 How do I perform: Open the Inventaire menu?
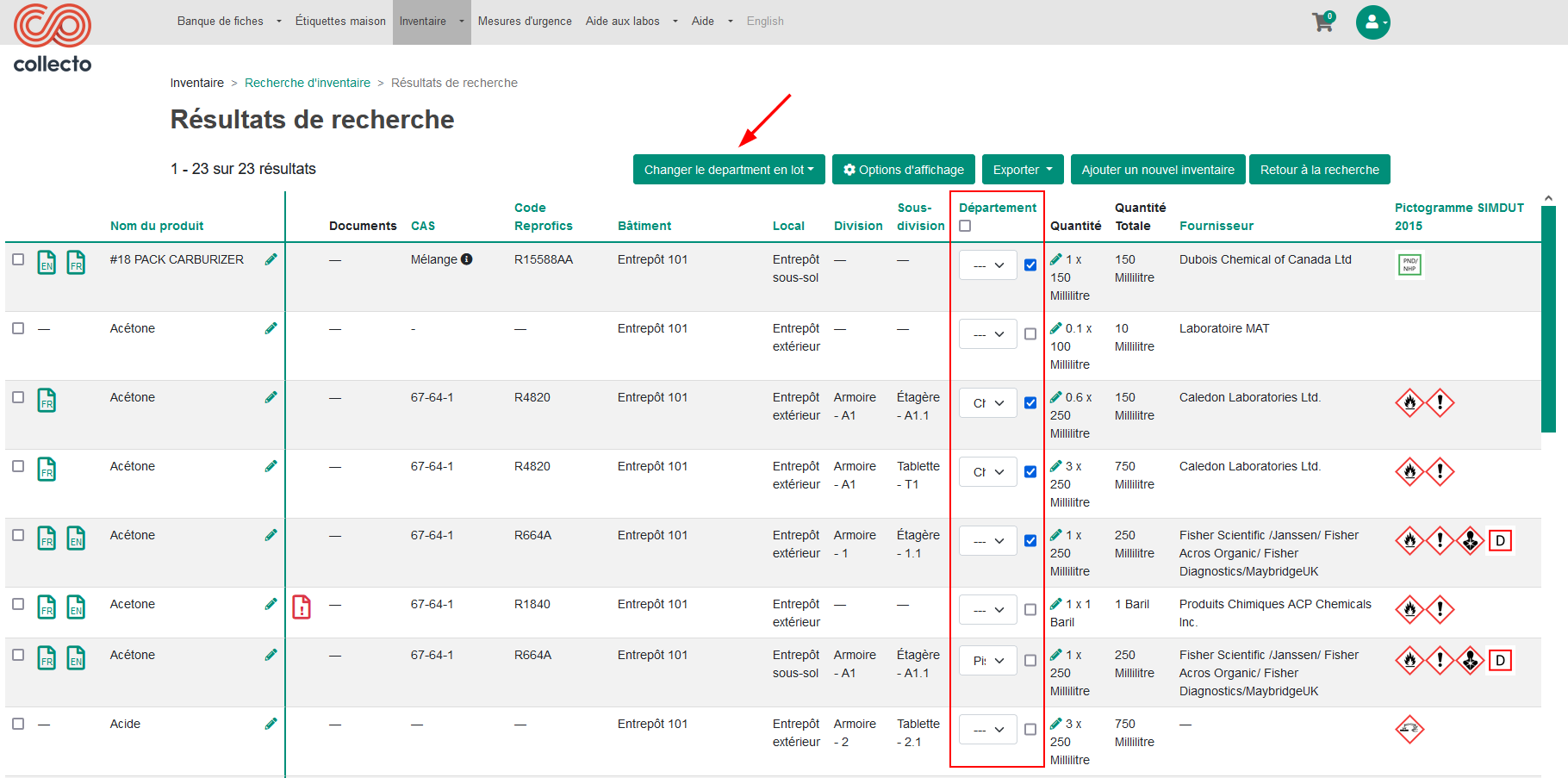point(432,22)
